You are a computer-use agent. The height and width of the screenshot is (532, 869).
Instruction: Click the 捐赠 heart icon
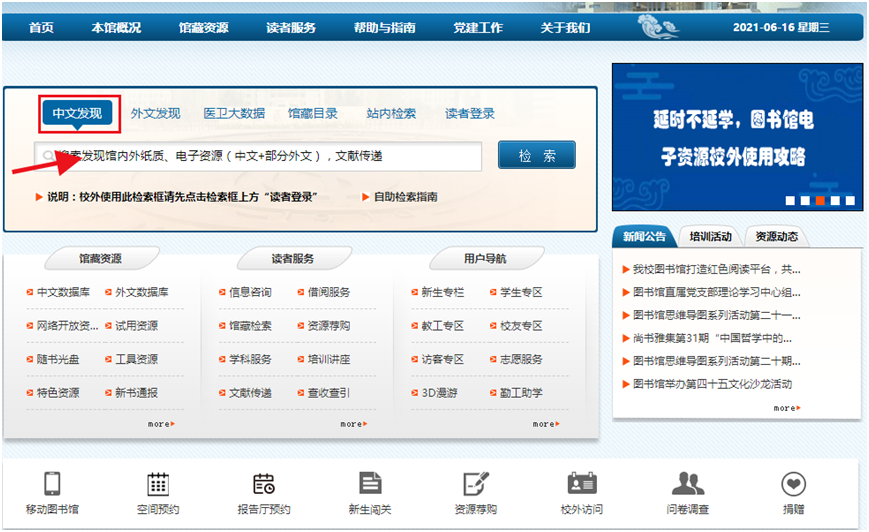coord(793,484)
